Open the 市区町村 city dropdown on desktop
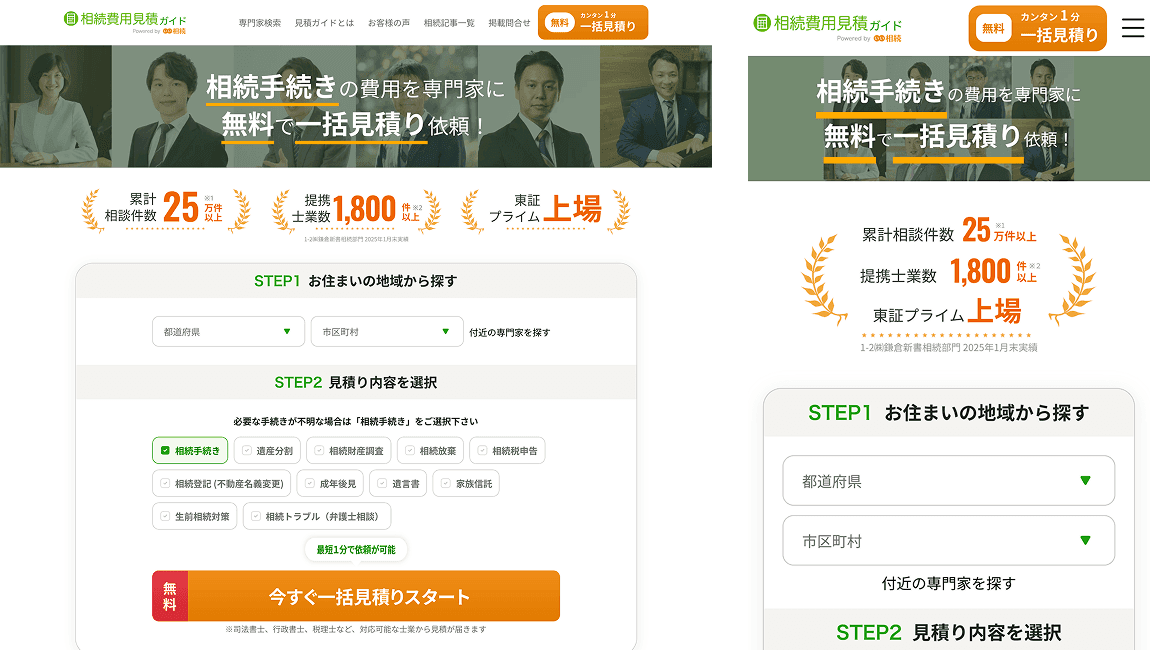This screenshot has width=1150, height=650. pyautogui.click(x=387, y=331)
